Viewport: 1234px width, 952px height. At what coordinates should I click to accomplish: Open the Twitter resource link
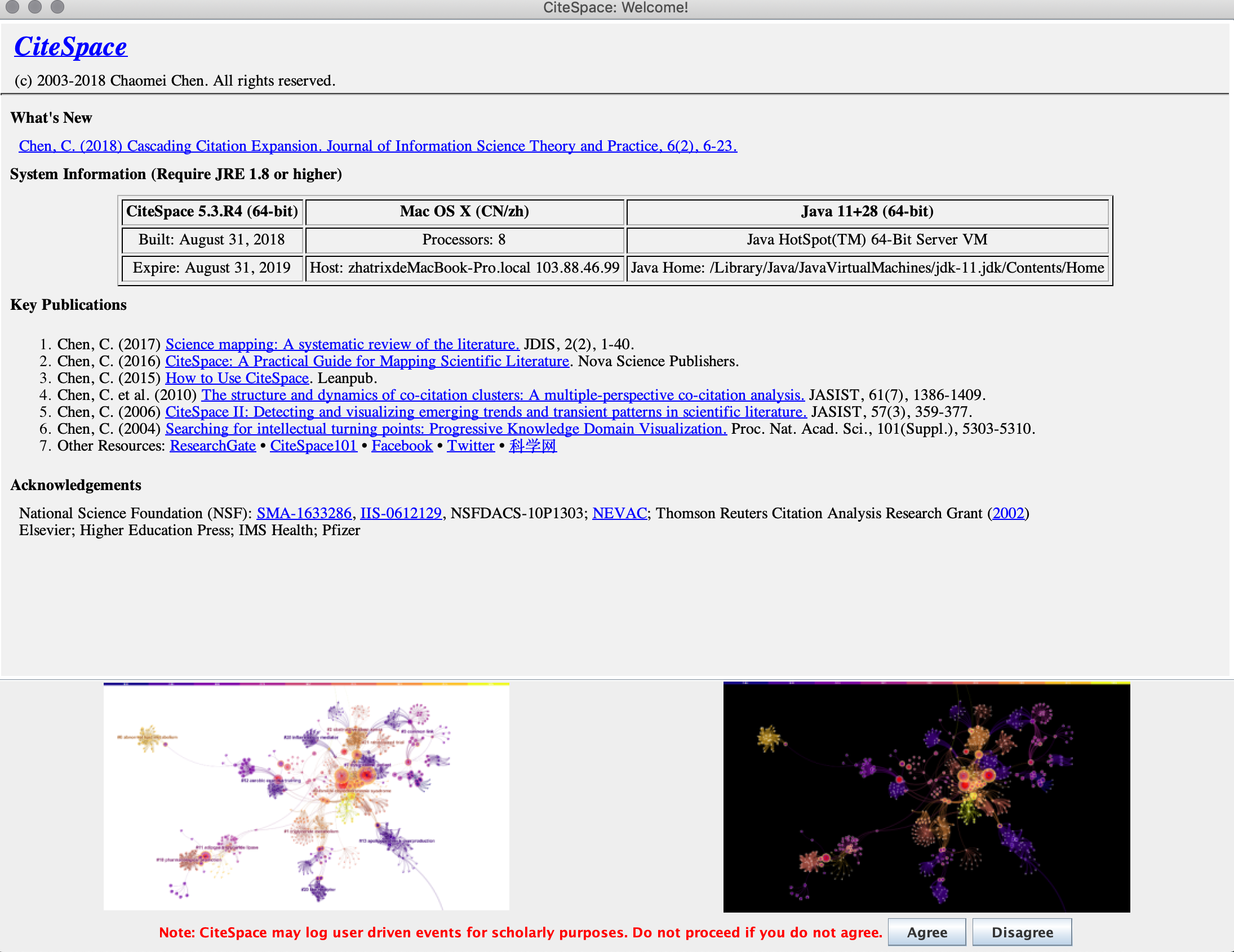(x=470, y=446)
